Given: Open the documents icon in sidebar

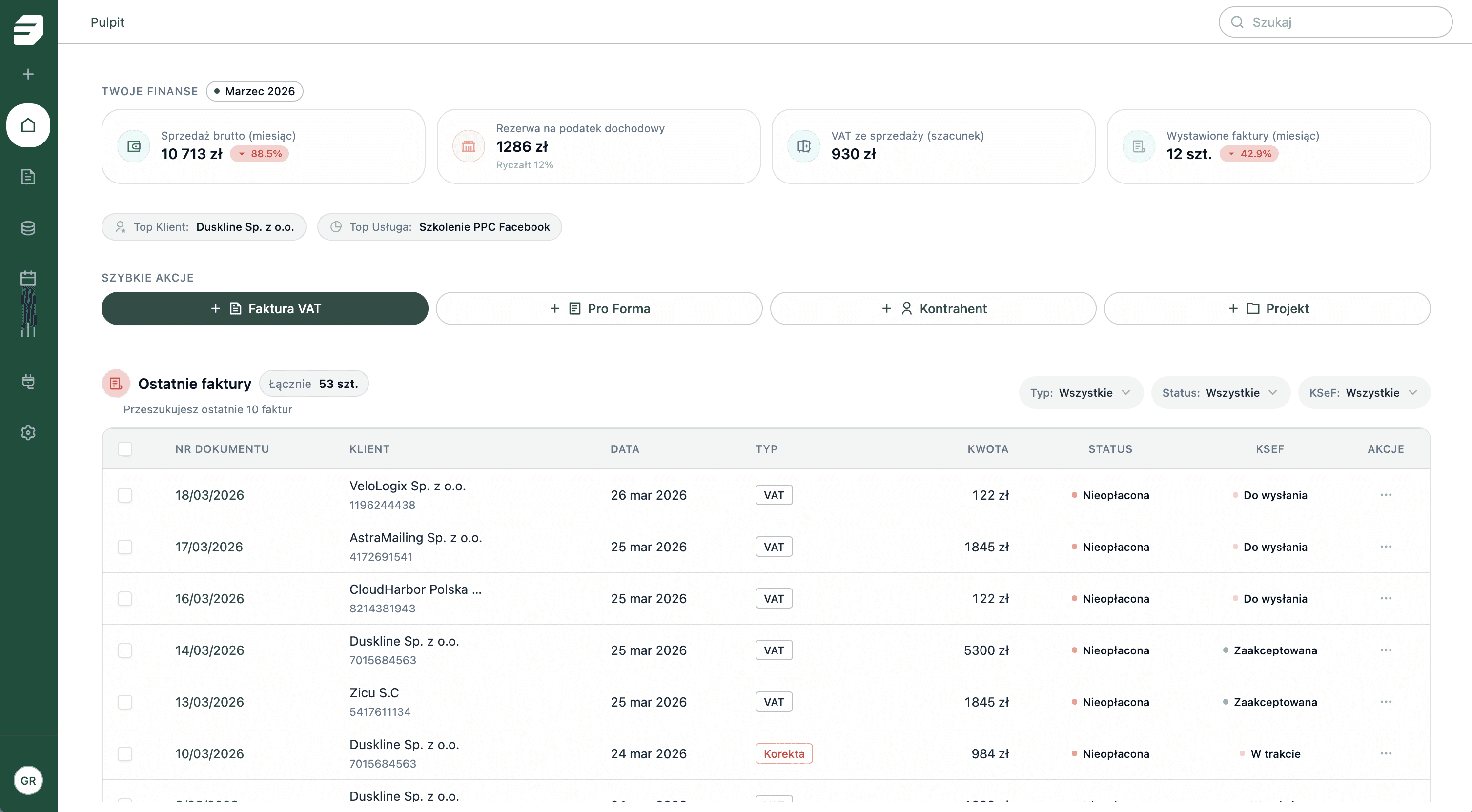Looking at the screenshot, I should (28, 177).
